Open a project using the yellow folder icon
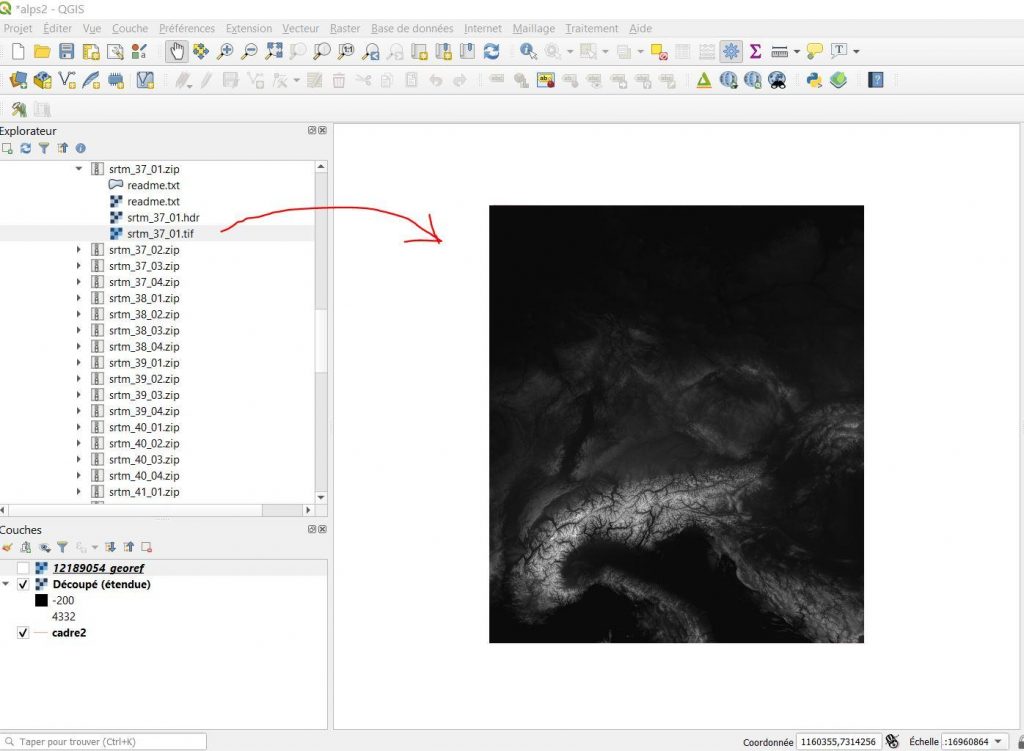Viewport: 1024px width, 751px height. 42,51
